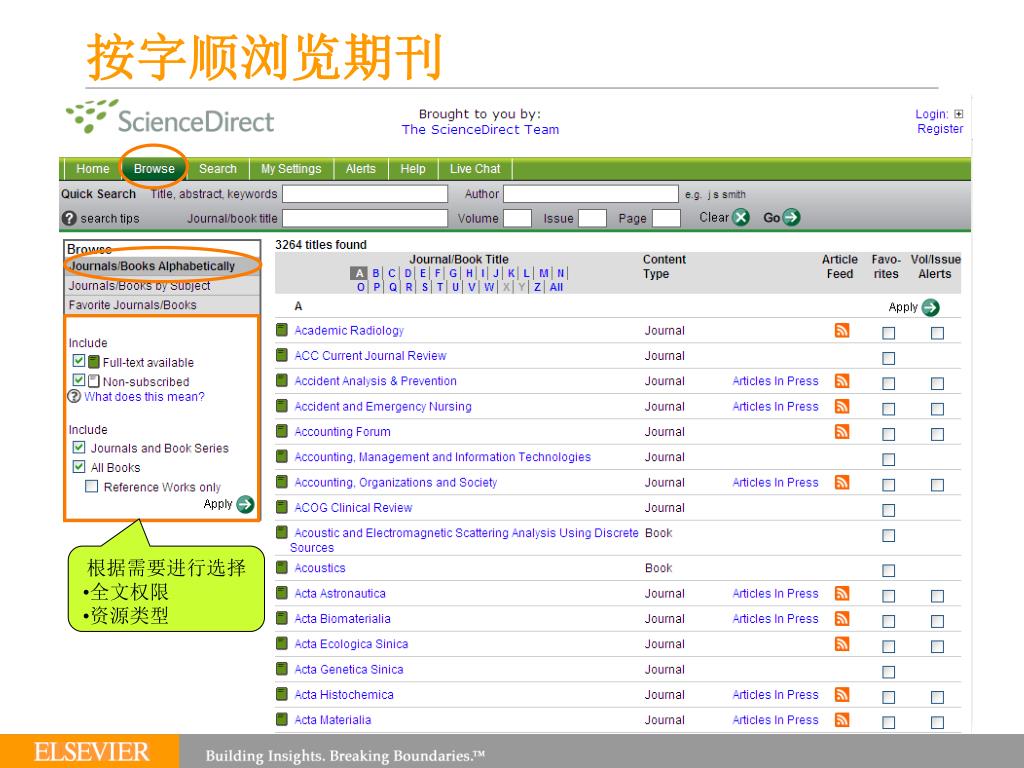The width and height of the screenshot is (1024, 768).
Task: Click green book icon next to Acoustics
Action: pos(282,567)
